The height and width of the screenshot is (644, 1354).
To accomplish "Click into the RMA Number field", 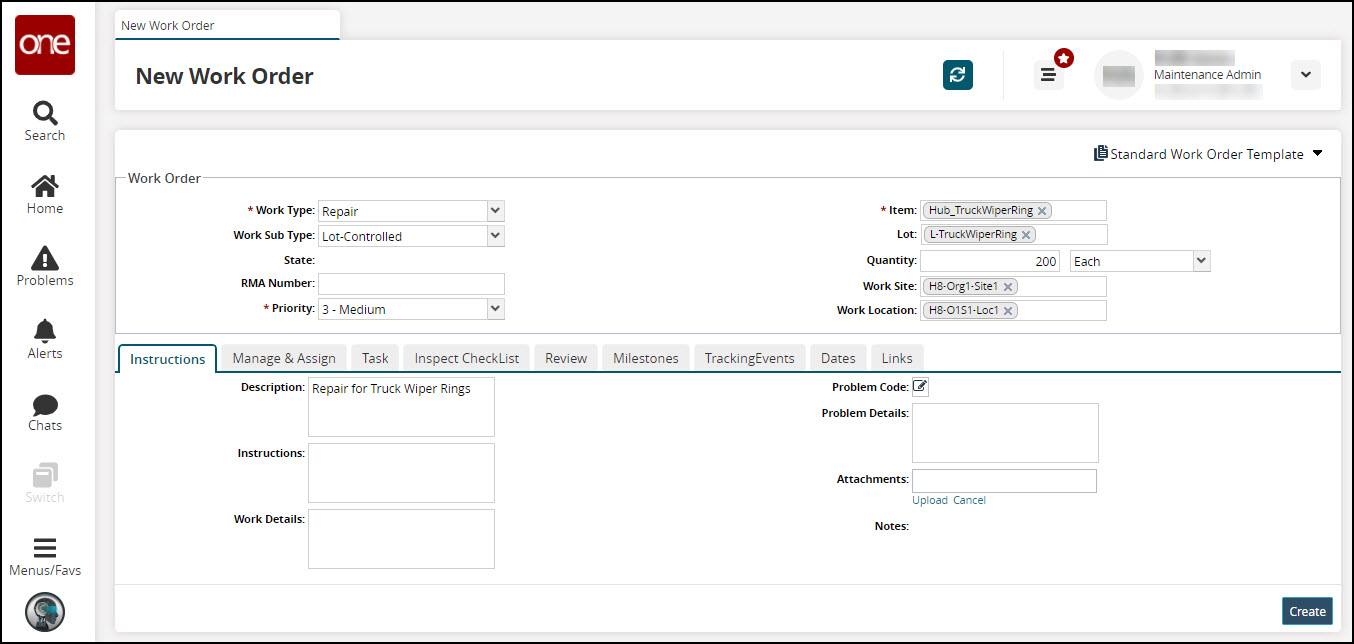I will [411, 284].
